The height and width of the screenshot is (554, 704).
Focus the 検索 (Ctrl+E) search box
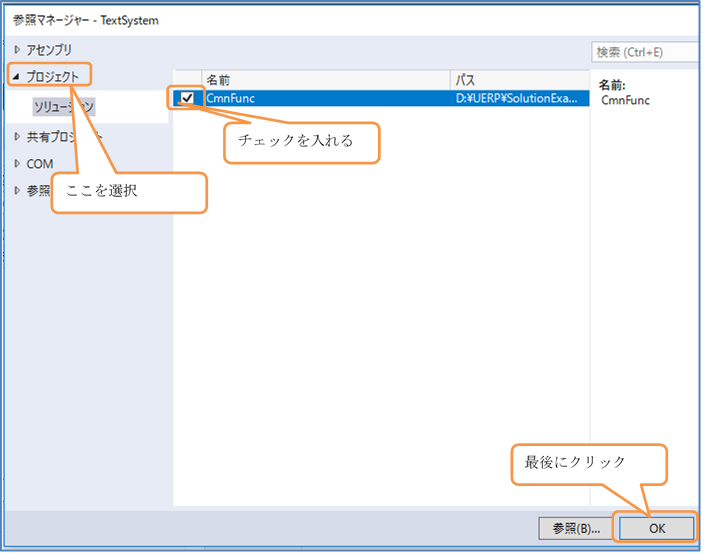(644, 52)
